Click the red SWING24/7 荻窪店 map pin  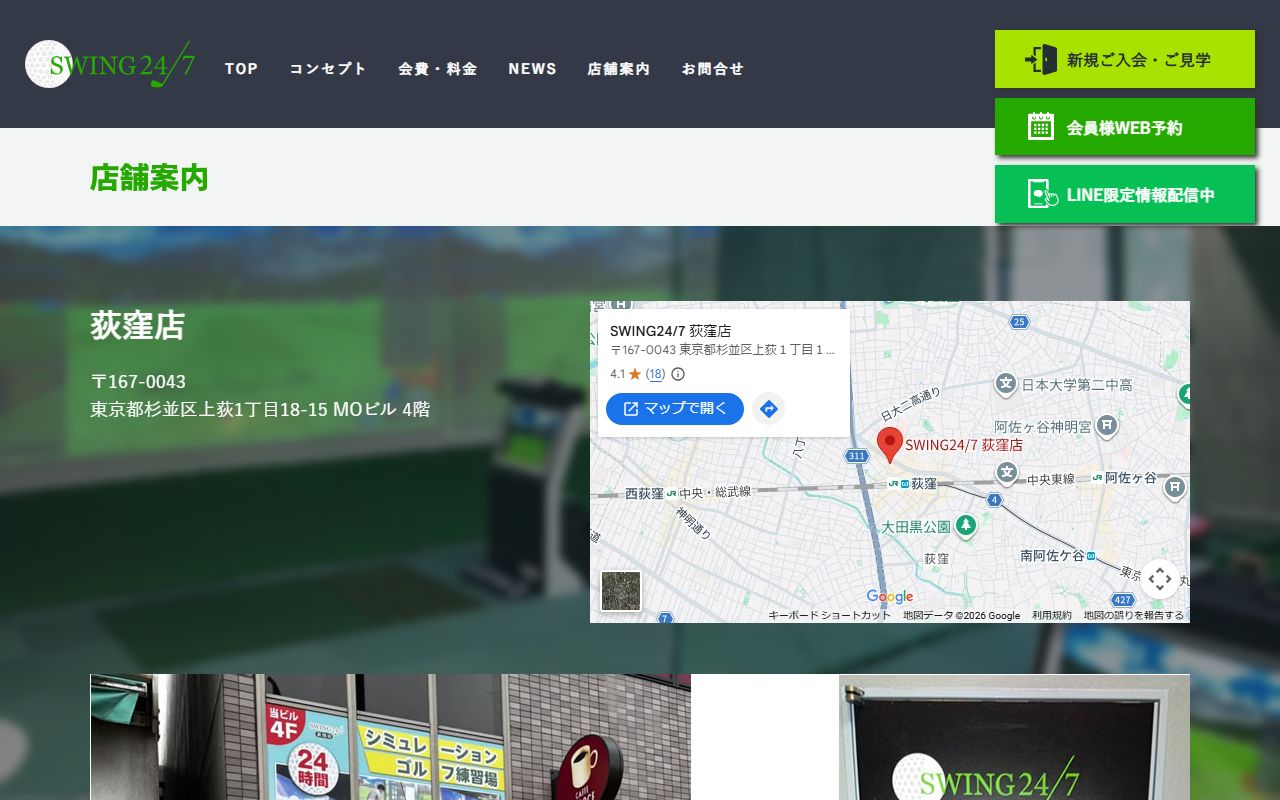tap(890, 444)
